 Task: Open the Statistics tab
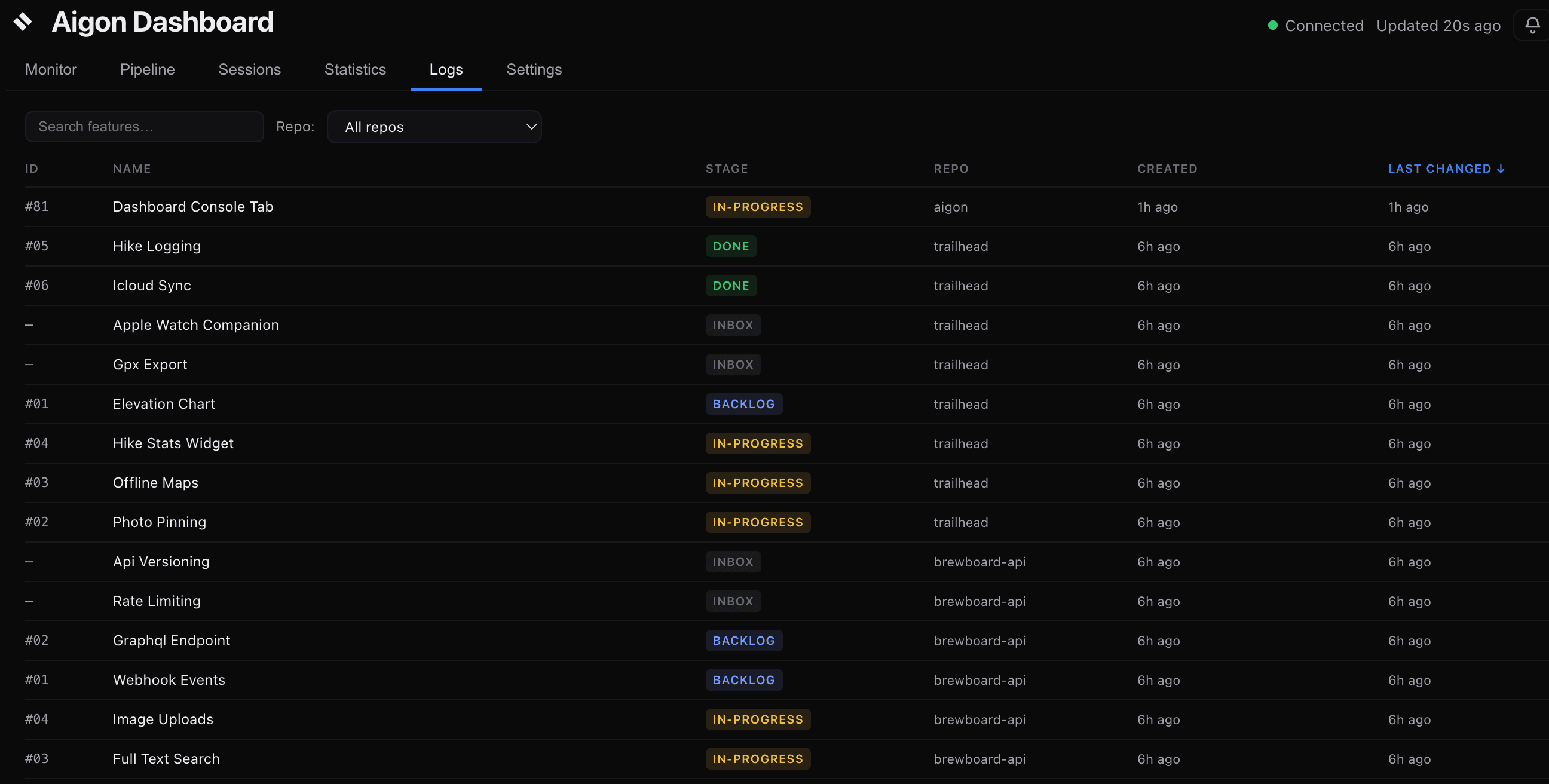355,69
